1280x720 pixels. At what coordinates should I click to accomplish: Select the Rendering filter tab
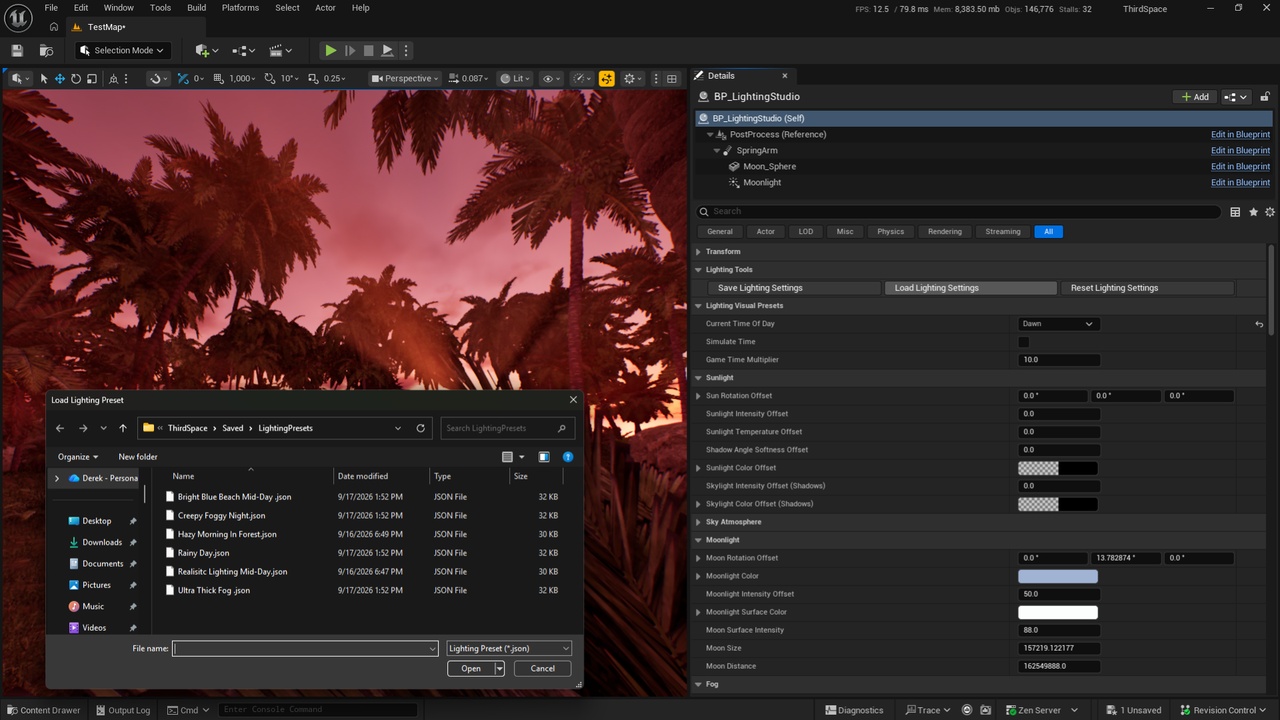944,231
